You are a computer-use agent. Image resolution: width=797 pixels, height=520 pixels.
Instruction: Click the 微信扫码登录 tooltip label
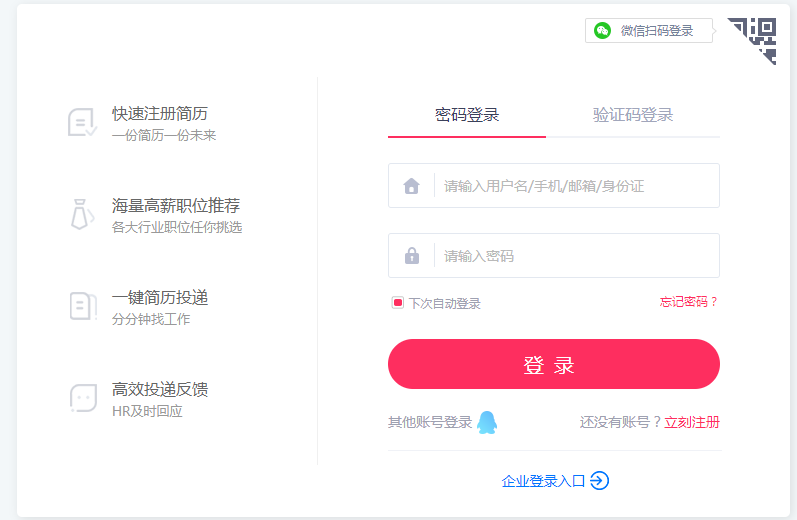click(657, 31)
